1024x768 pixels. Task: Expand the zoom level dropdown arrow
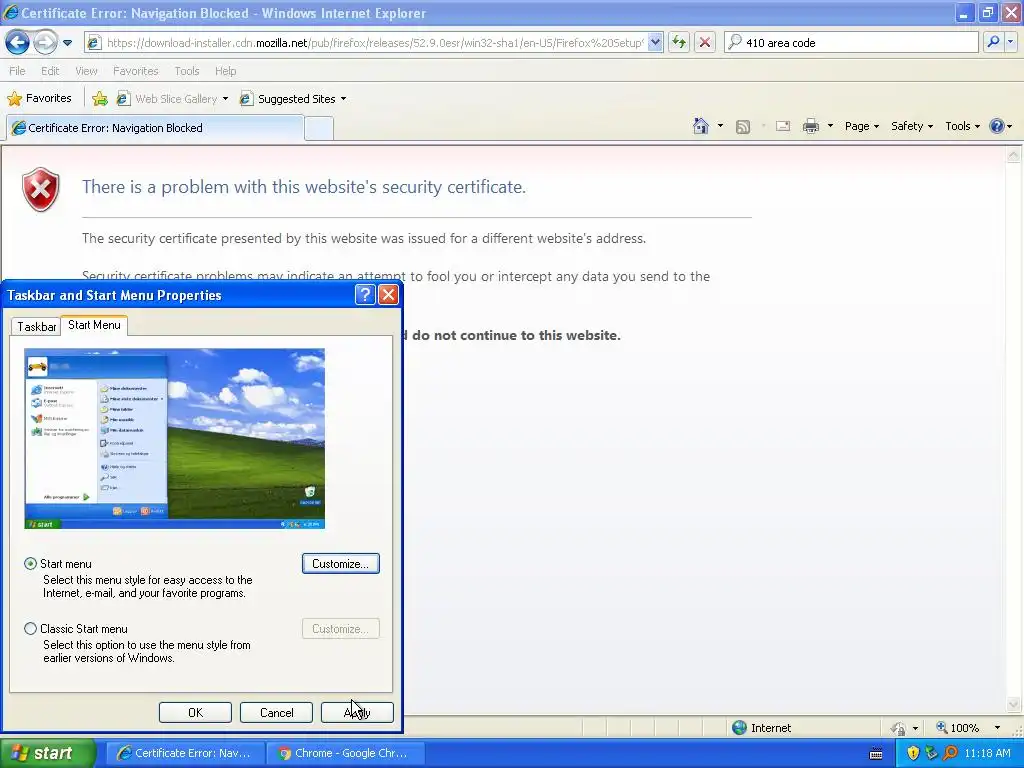tap(997, 728)
